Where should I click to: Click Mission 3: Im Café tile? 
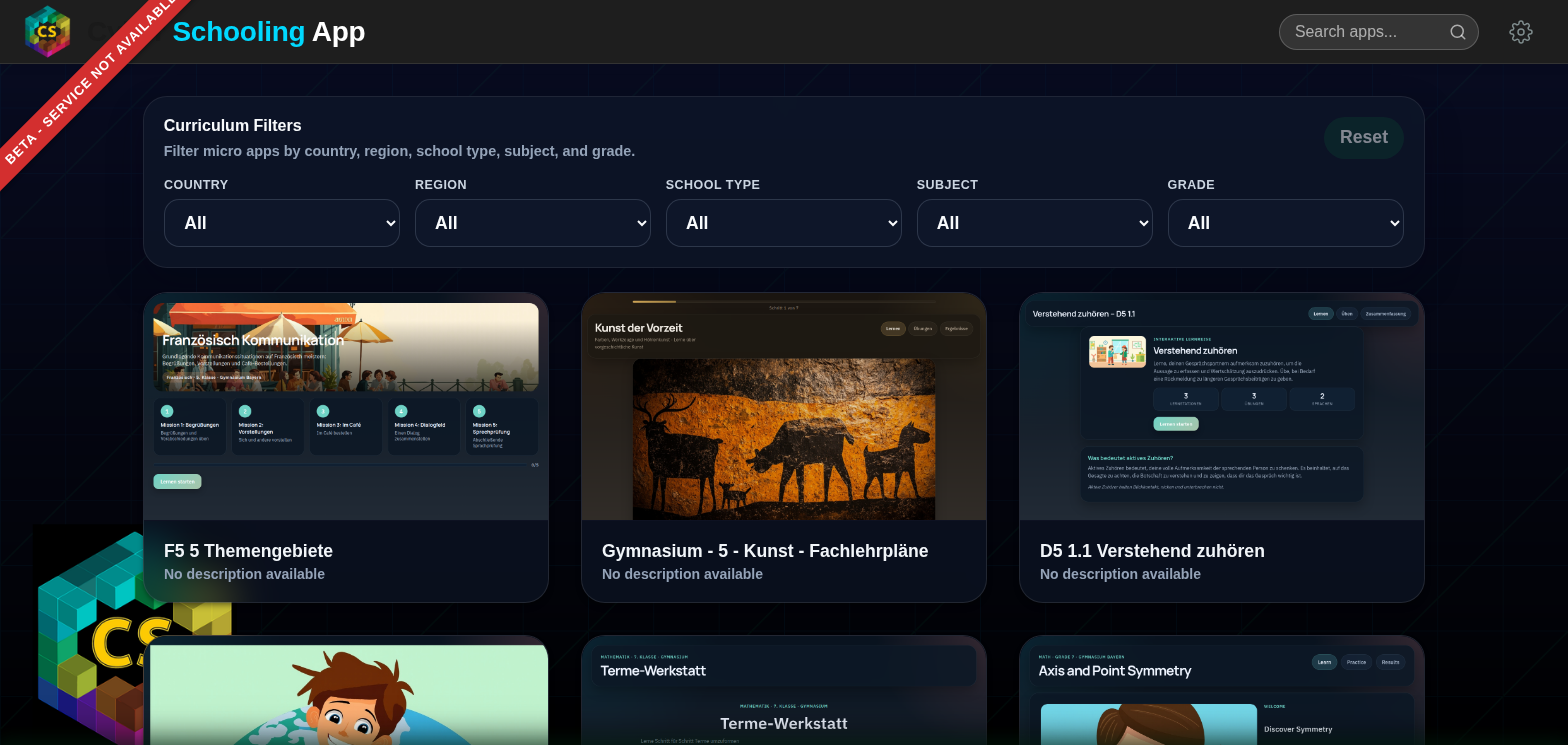pyautogui.click(x=346, y=427)
